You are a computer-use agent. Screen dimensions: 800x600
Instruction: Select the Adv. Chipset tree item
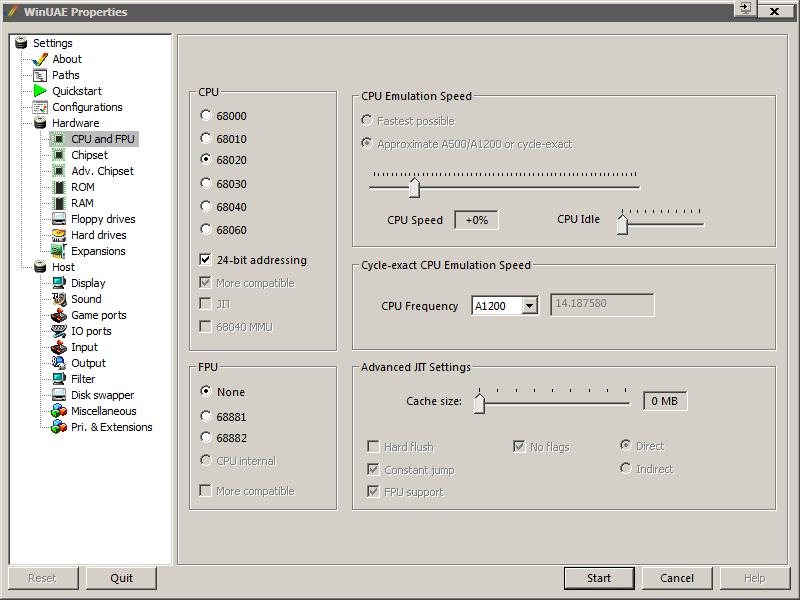click(x=102, y=171)
